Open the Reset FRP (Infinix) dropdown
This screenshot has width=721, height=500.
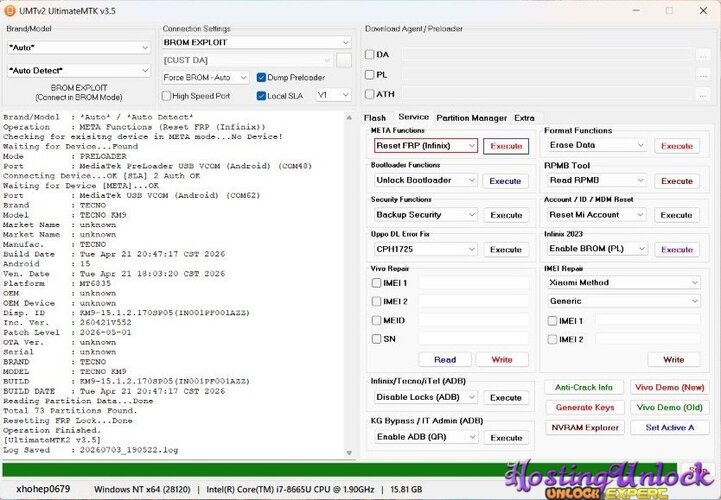pyautogui.click(x=425, y=146)
